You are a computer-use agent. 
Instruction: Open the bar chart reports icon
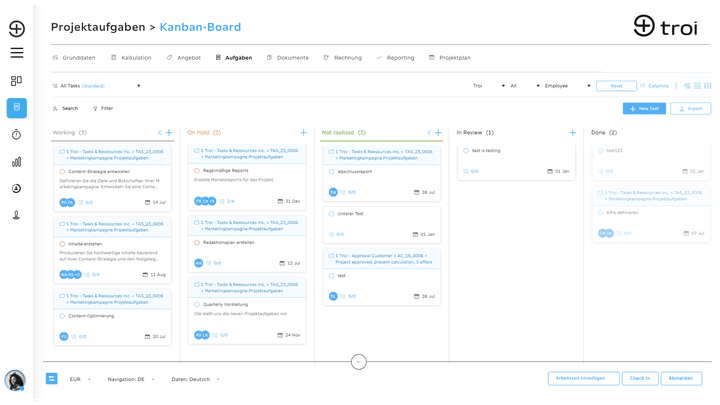point(17,162)
